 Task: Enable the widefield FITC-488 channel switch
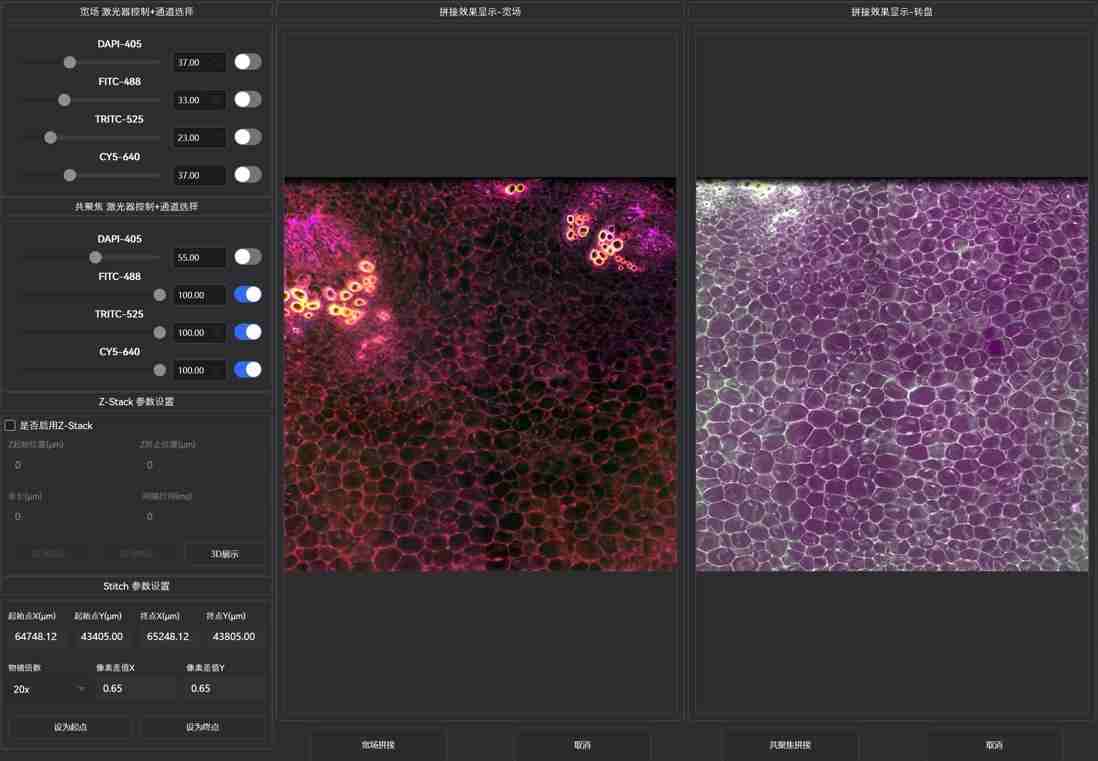(247, 100)
